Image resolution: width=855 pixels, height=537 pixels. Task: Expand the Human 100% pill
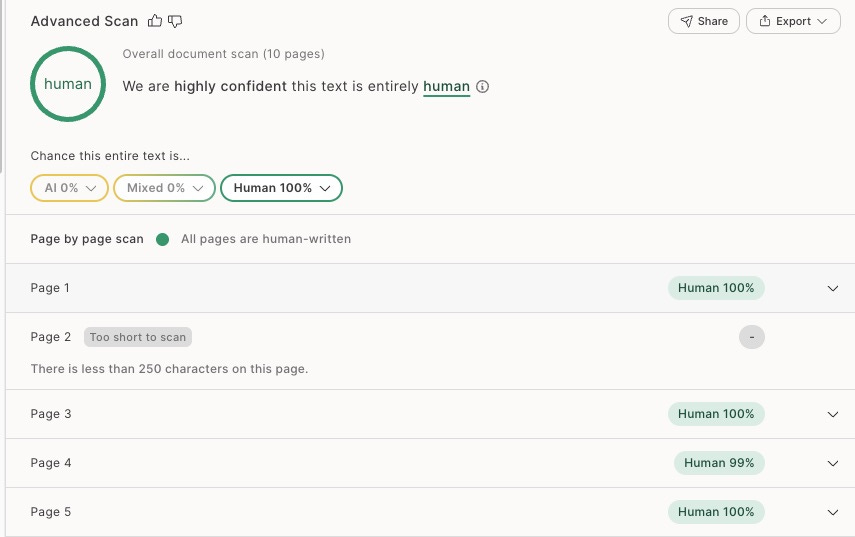coord(281,188)
